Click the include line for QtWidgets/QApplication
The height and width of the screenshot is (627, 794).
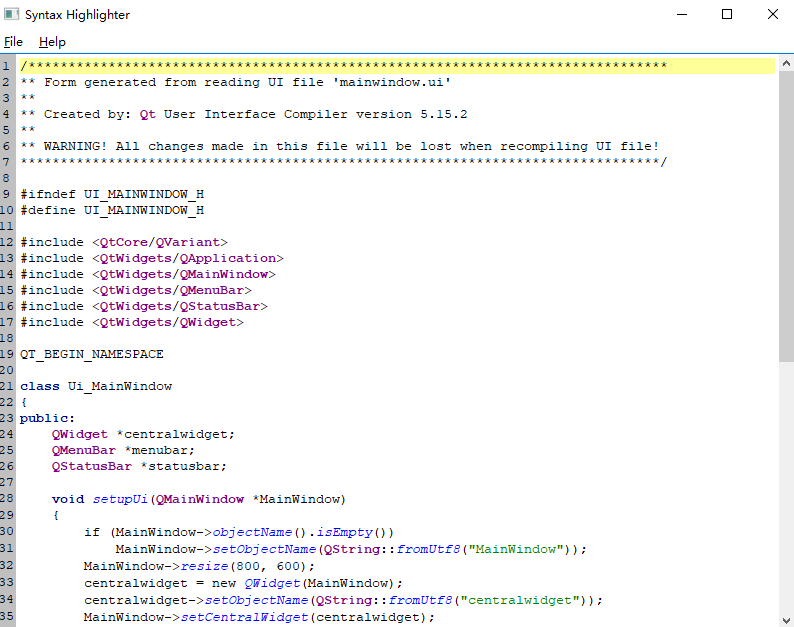point(152,258)
